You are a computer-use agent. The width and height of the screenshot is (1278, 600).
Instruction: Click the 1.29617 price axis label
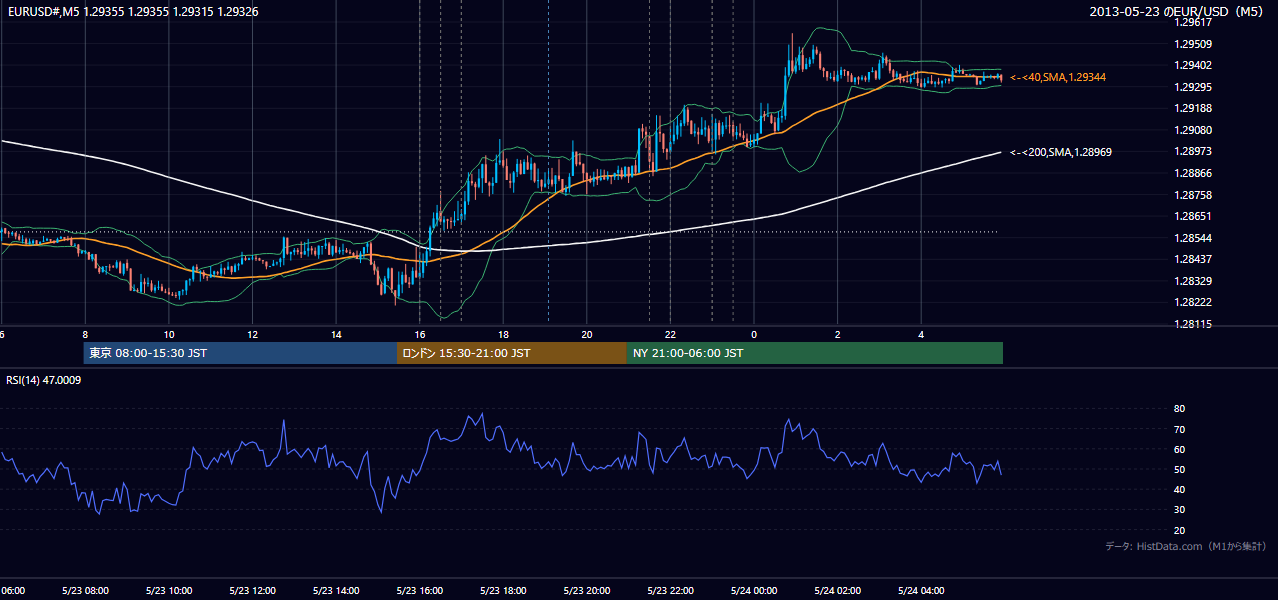[x=1194, y=22]
